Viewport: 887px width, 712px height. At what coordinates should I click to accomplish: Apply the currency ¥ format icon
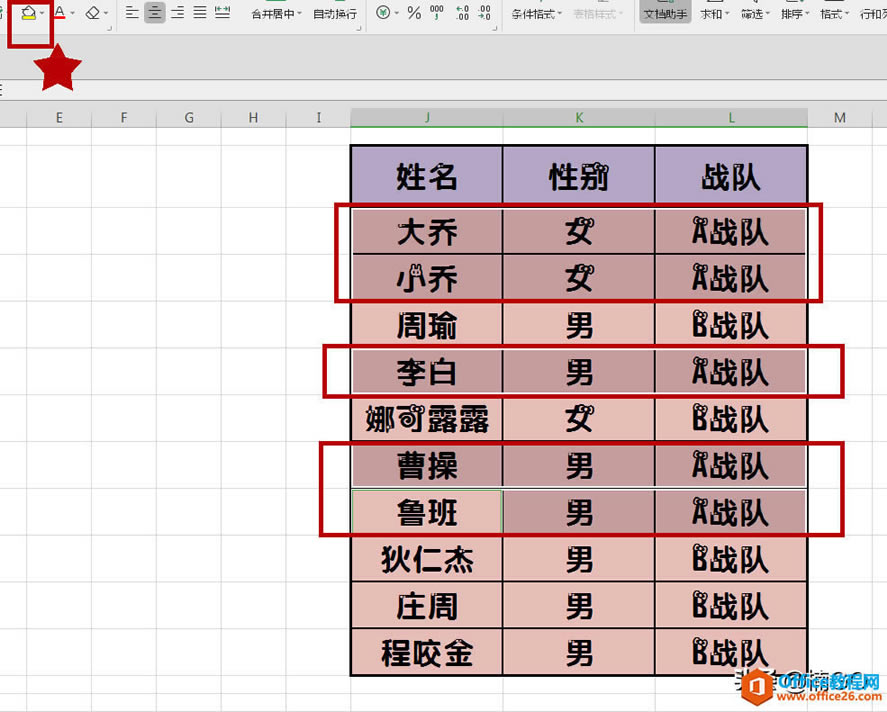click(383, 12)
